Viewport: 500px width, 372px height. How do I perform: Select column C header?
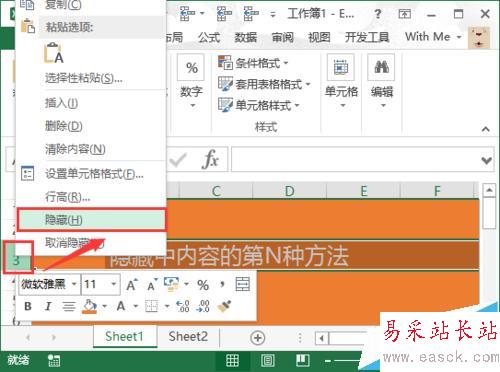pyautogui.click(x=216, y=191)
